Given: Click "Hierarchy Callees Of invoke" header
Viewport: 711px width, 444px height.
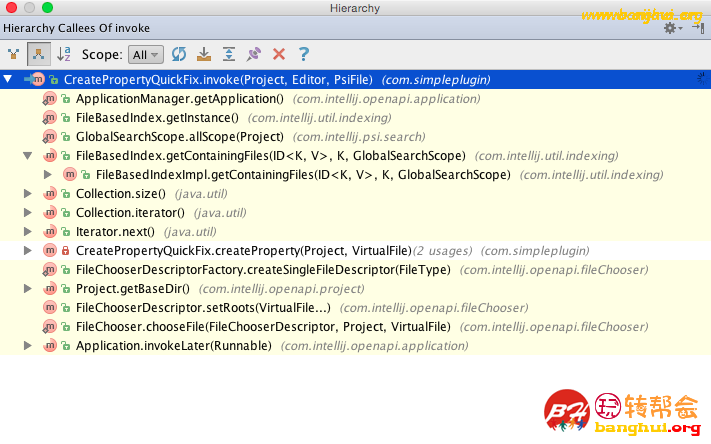Looking at the screenshot, I should (76, 28).
